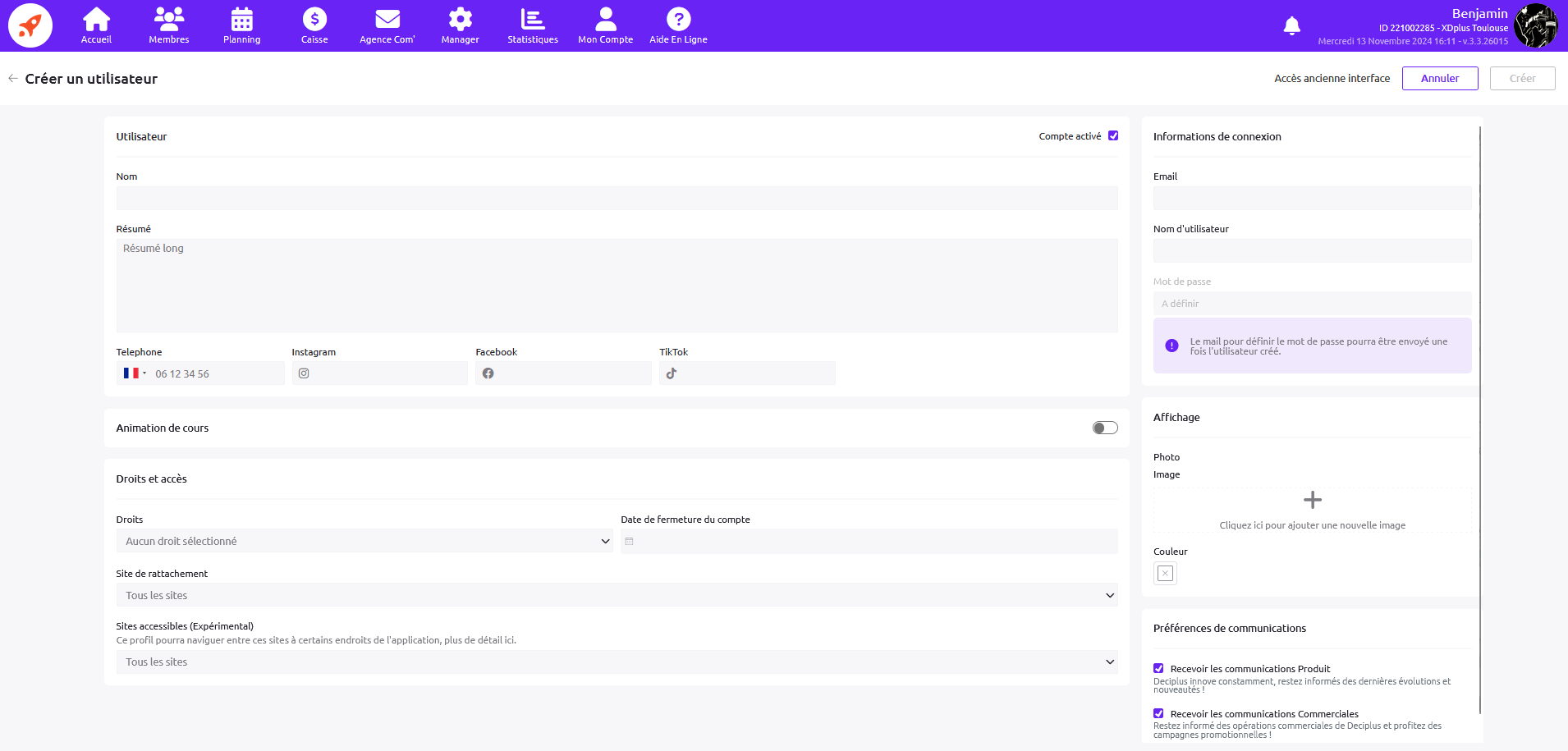
Task: Click the Nom input field
Action: coord(617,198)
